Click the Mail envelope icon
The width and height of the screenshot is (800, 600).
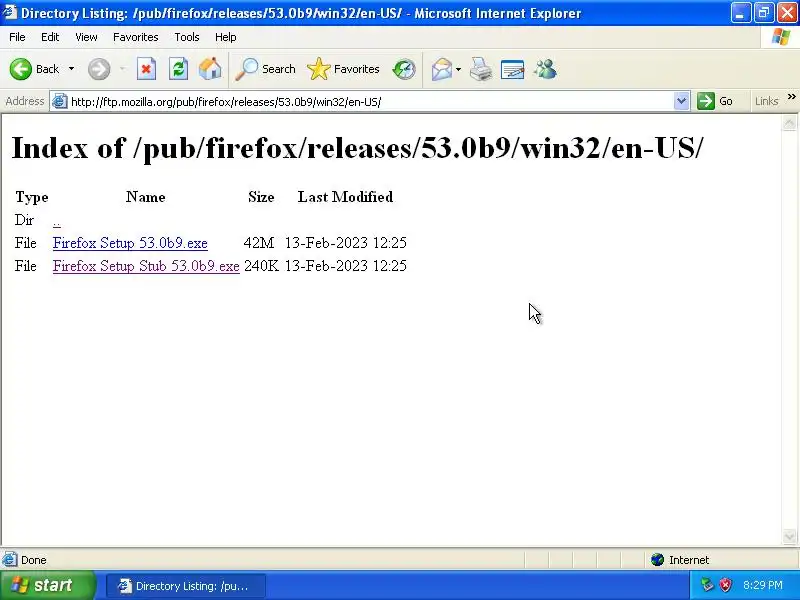[442, 69]
